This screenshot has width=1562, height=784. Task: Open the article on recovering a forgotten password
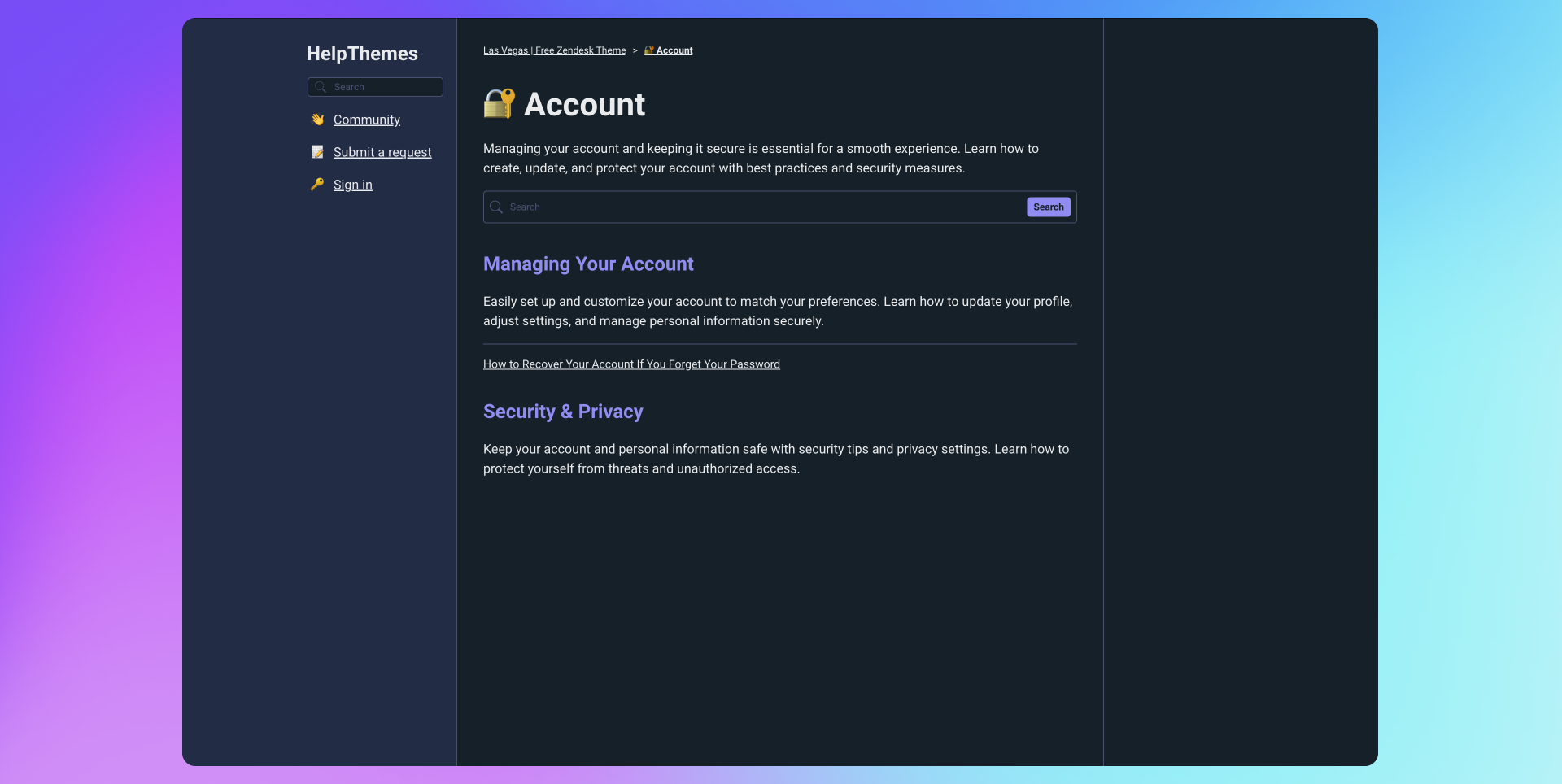tap(631, 364)
